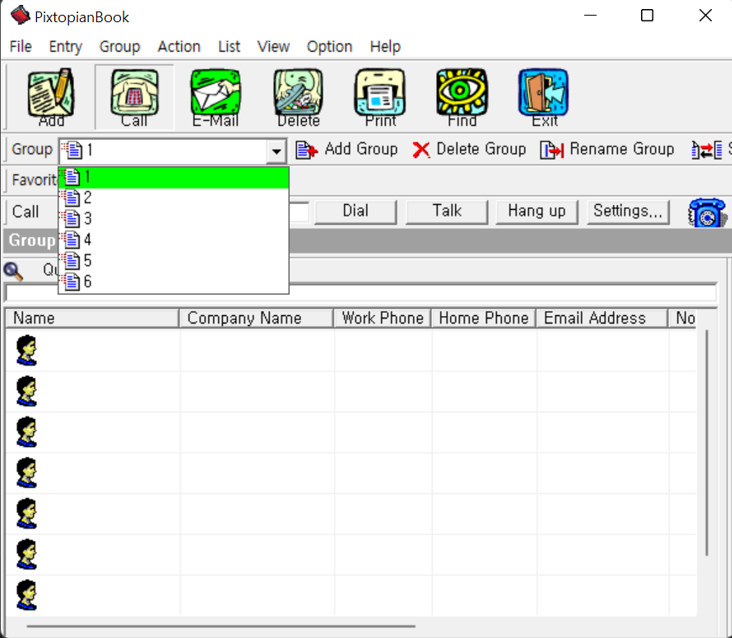Click the sort group icon after Rename Group
Image resolution: width=732 pixels, height=638 pixels.
pos(706,150)
